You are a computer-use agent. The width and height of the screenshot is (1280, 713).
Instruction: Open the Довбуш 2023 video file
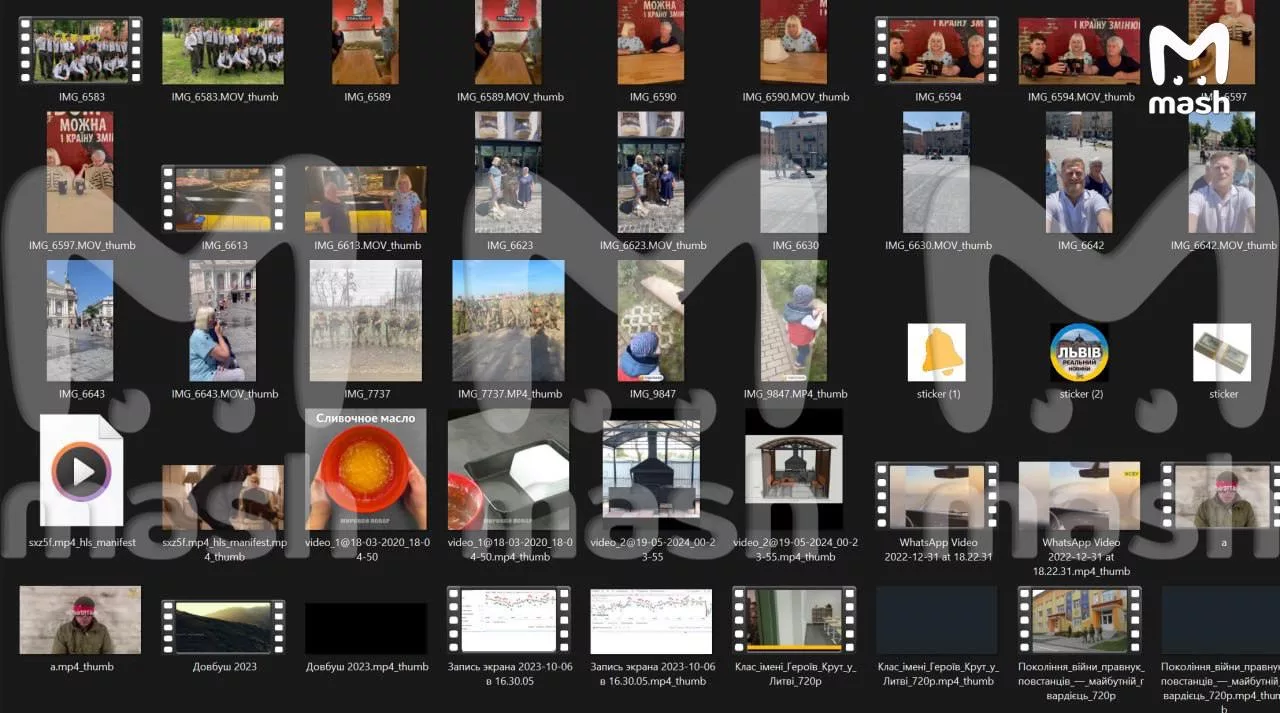pyautogui.click(x=224, y=627)
